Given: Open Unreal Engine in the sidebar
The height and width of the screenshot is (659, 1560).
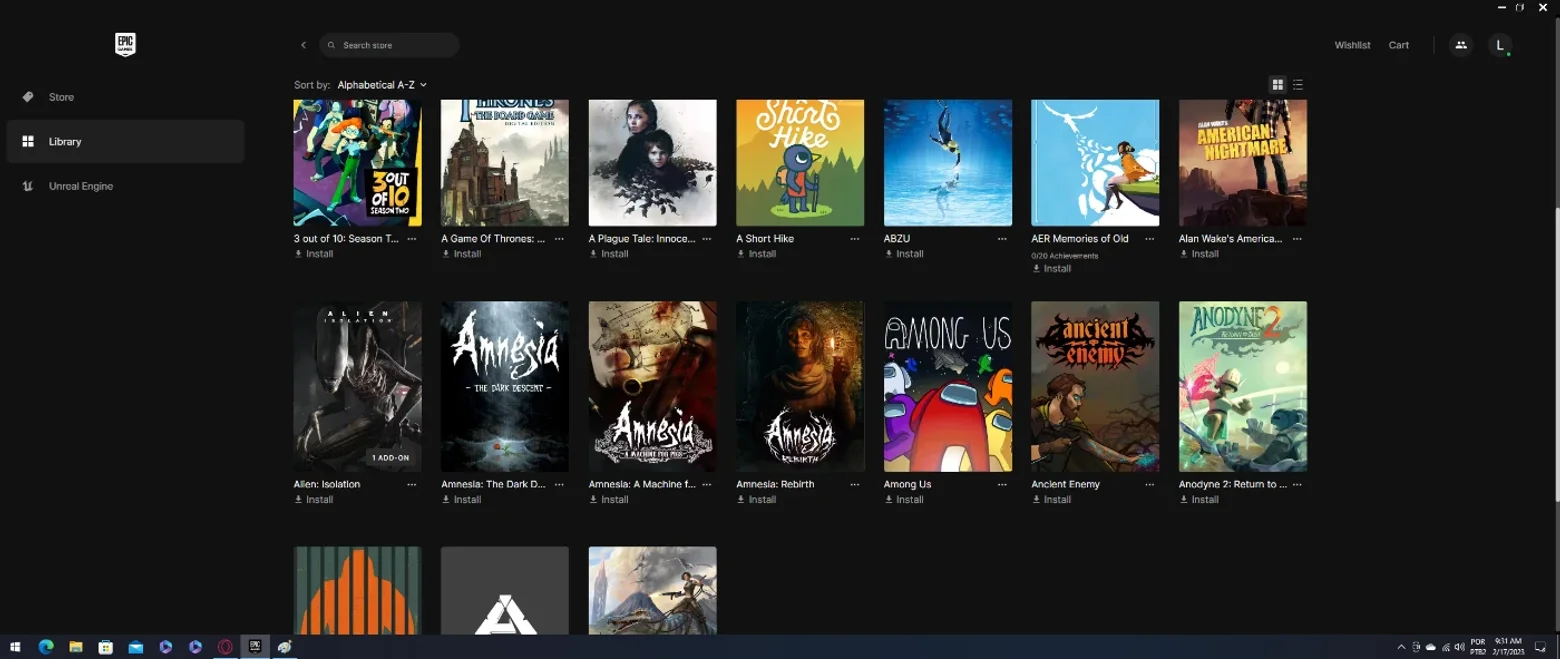Looking at the screenshot, I should (x=125, y=186).
